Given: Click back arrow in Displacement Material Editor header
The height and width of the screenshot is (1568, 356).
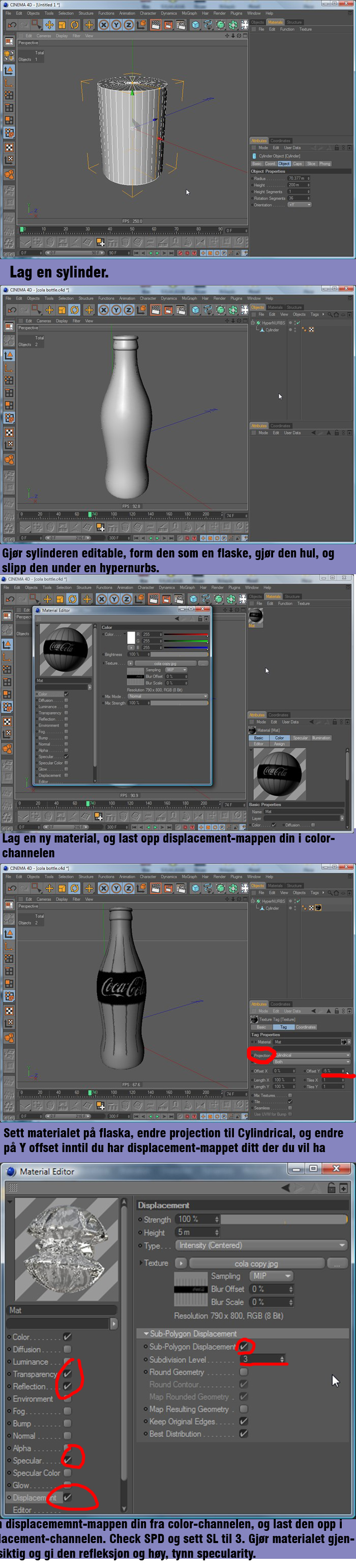Looking at the screenshot, I should [x=285, y=1188].
